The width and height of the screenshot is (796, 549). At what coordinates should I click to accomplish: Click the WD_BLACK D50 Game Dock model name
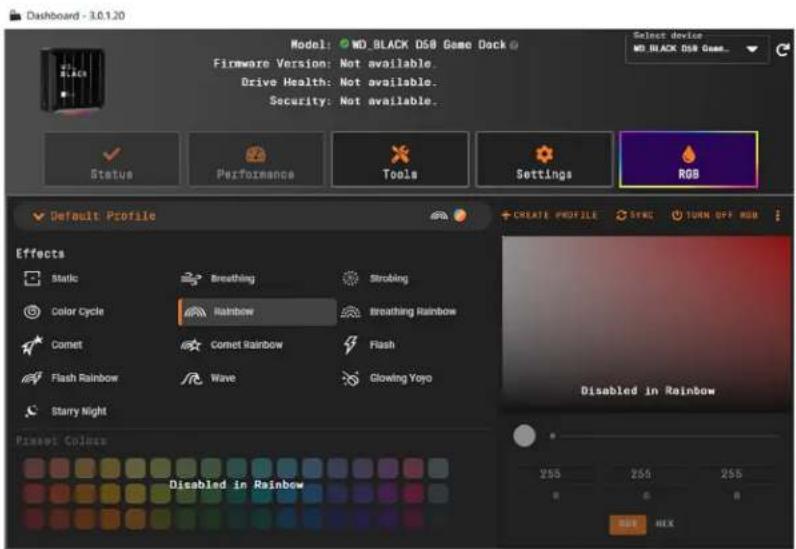428,45
